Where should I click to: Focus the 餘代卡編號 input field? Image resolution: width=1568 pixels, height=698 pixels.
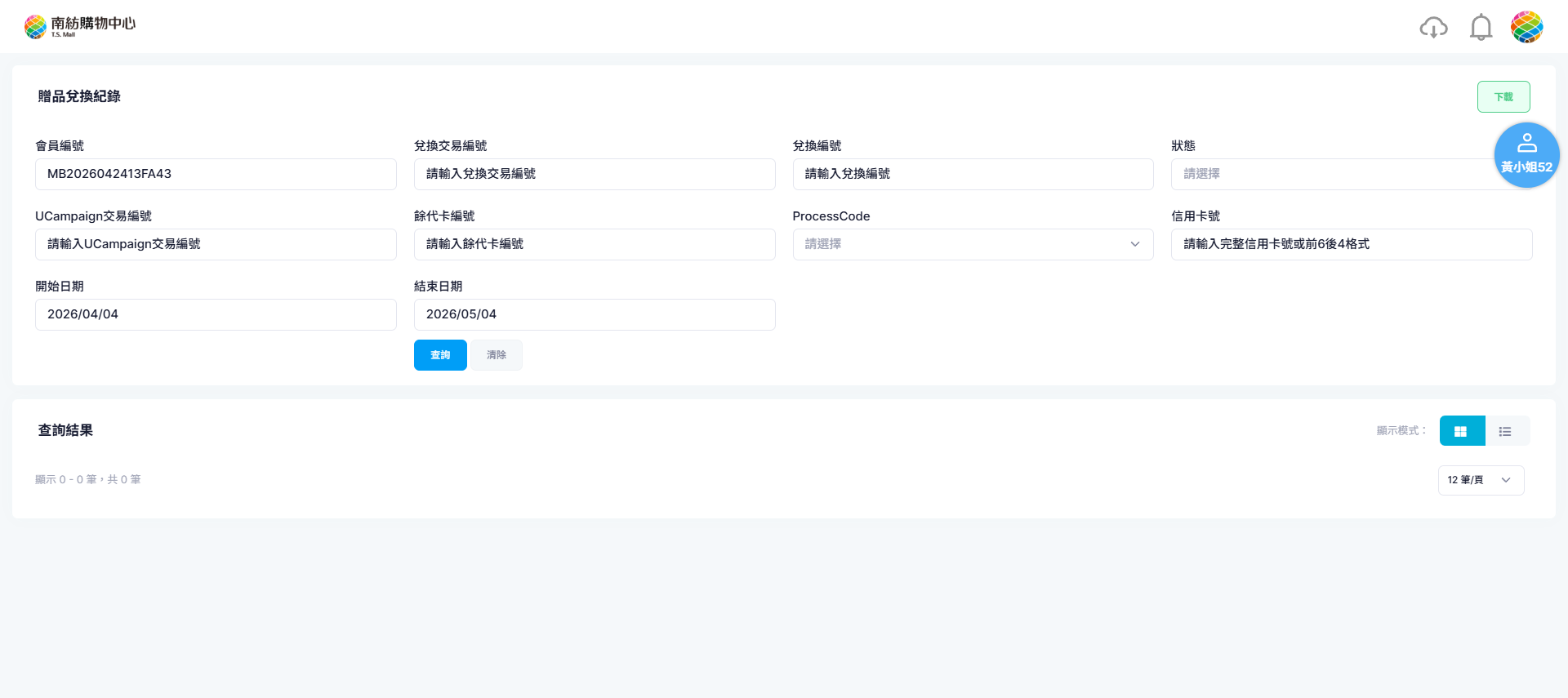[x=595, y=244]
